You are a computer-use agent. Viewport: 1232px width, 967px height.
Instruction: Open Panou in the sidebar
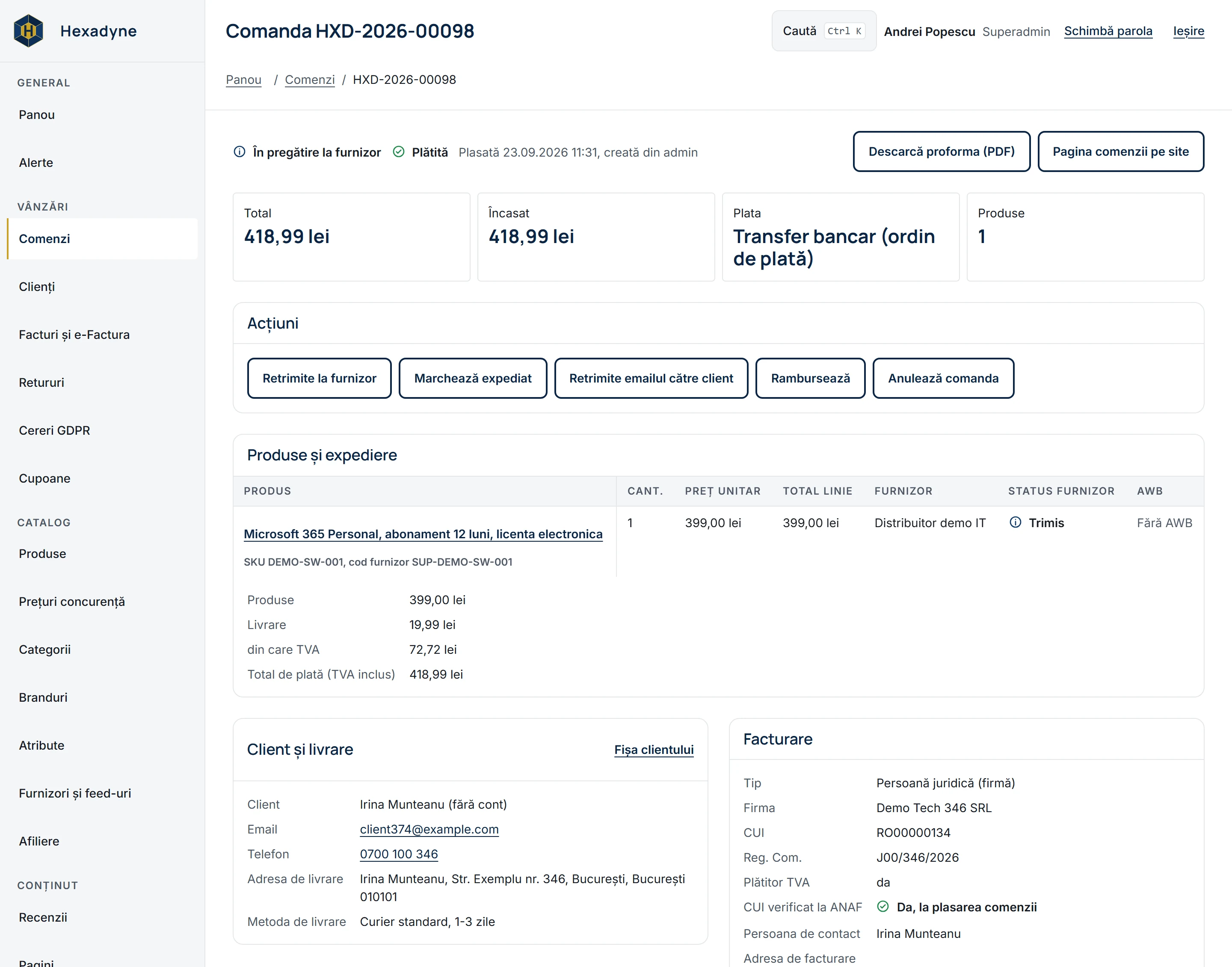(x=102, y=115)
